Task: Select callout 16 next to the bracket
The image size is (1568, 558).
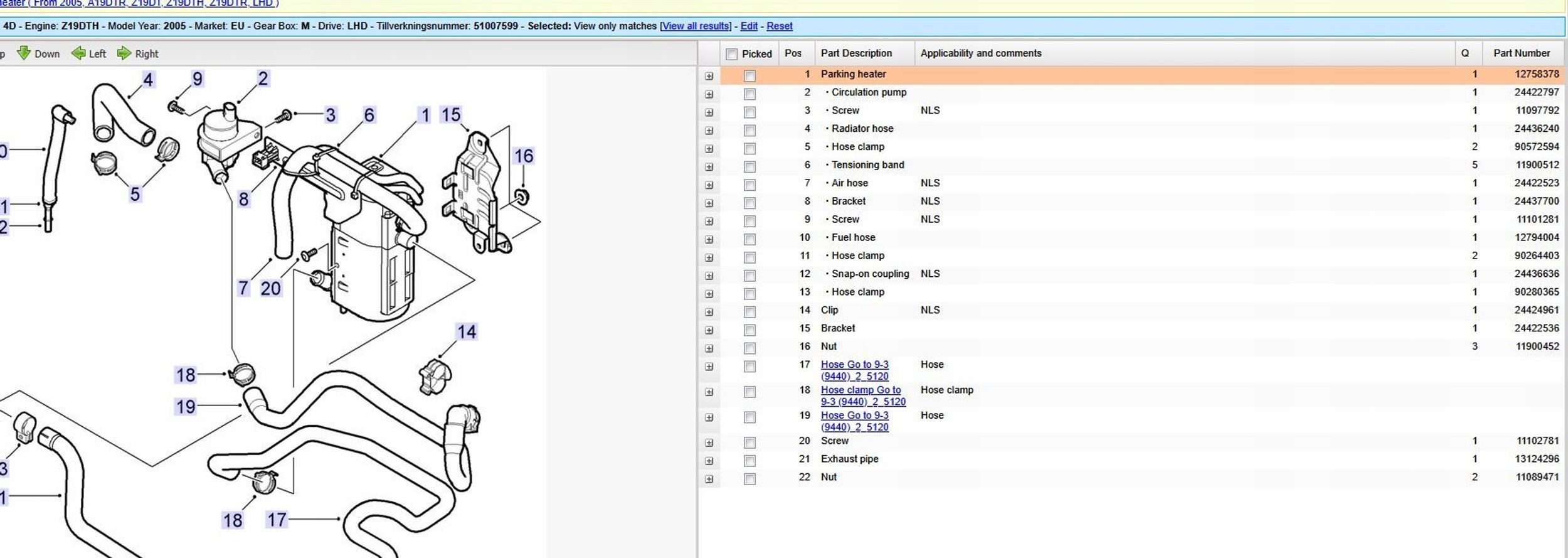Action: point(523,156)
